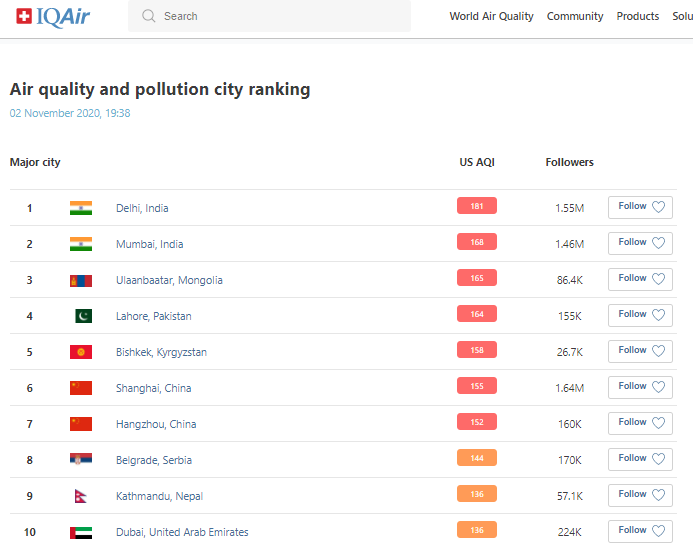Viewport: 693px width, 549px height.
Task: Open Mumbai, India city link
Action: (149, 244)
